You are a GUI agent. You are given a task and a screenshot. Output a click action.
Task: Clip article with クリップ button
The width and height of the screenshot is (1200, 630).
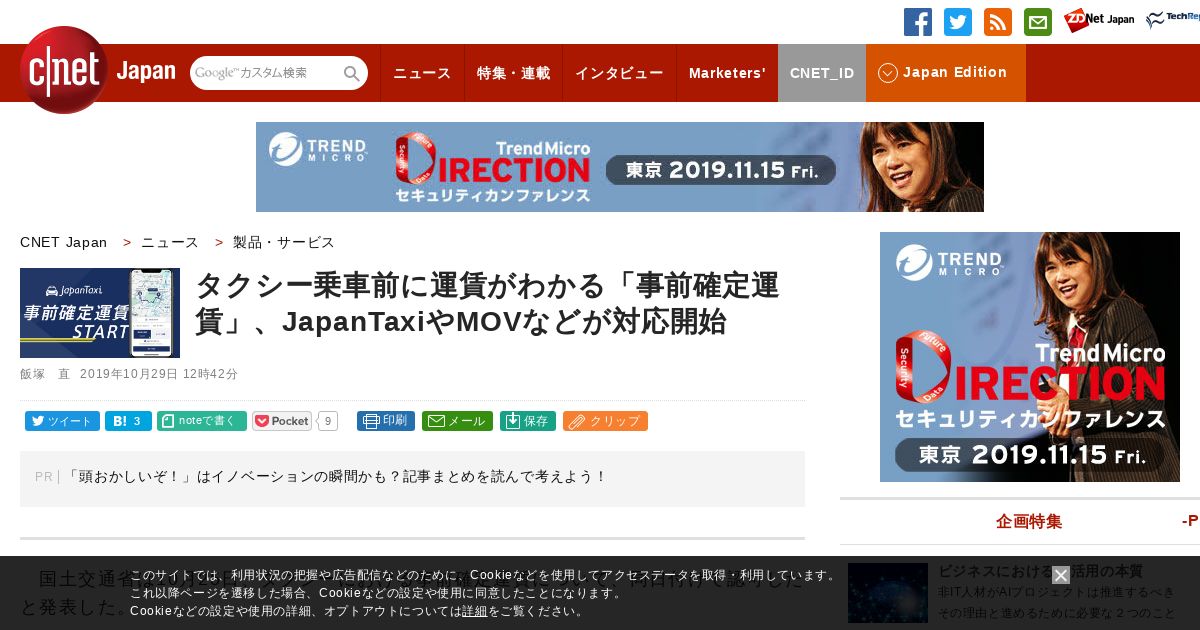605,421
